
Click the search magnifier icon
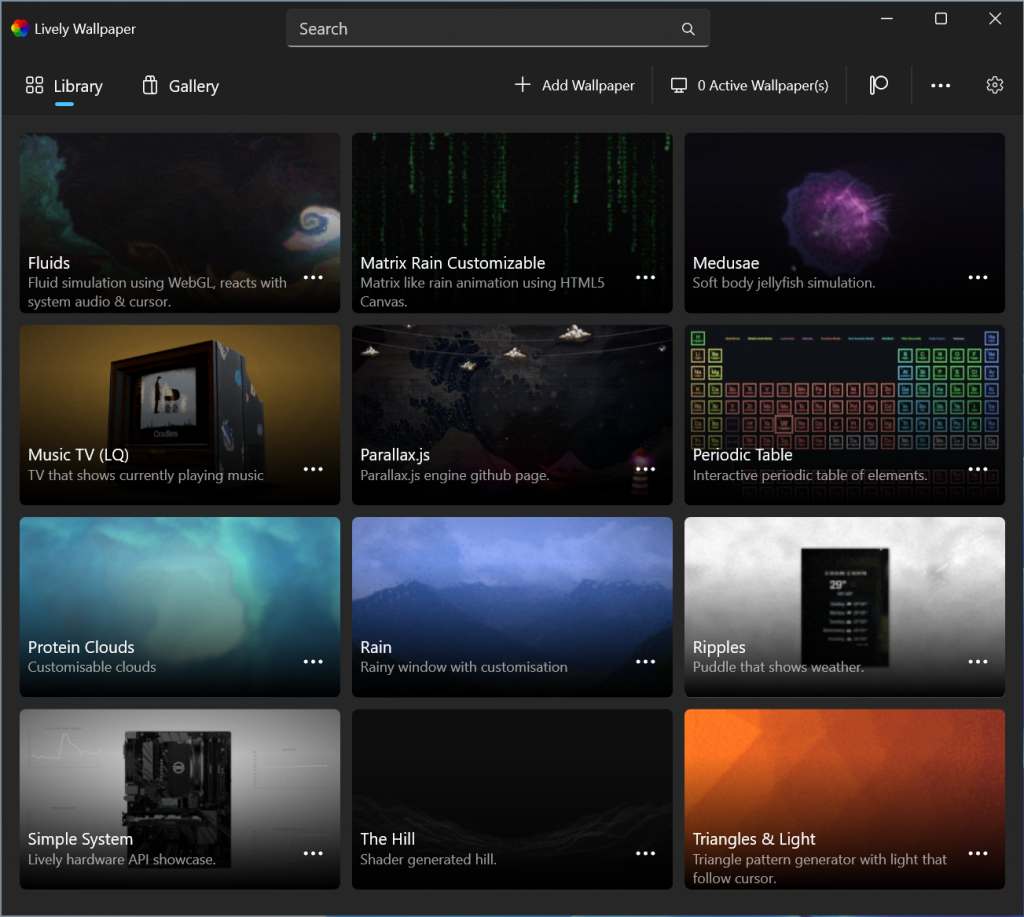[688, 29]
